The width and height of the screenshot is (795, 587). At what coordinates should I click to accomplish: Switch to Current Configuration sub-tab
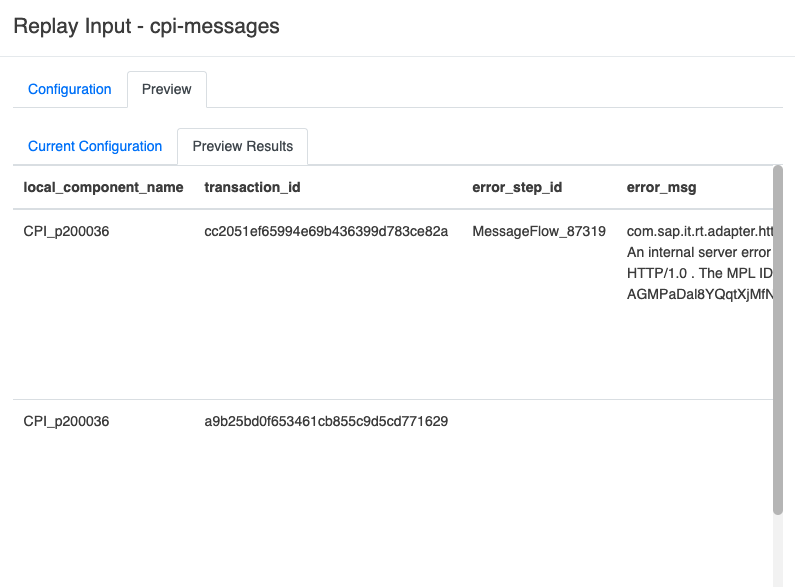click(x=95, y=146)
